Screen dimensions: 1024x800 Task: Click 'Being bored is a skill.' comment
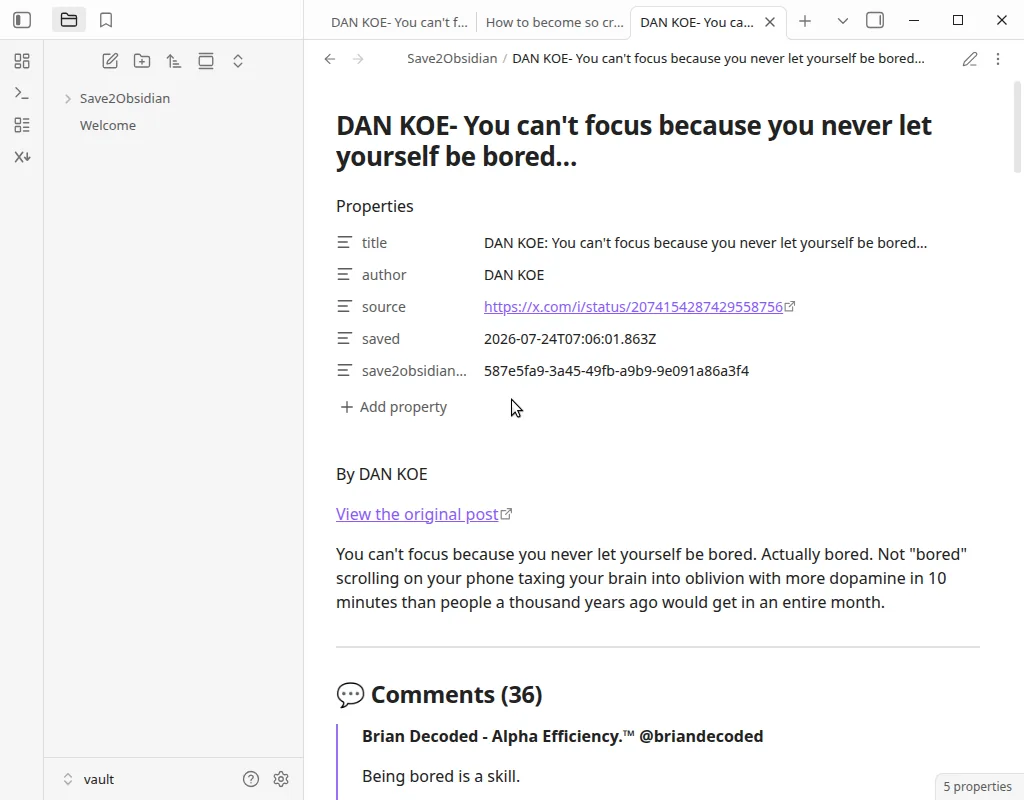[441, 776]
